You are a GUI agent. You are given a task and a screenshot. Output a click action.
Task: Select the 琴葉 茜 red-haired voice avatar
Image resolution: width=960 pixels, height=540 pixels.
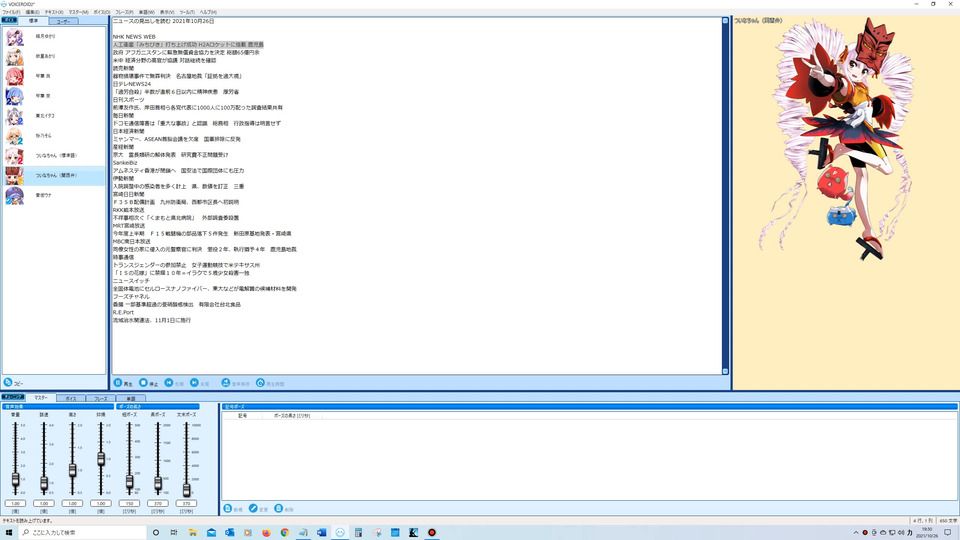(15, 77)
